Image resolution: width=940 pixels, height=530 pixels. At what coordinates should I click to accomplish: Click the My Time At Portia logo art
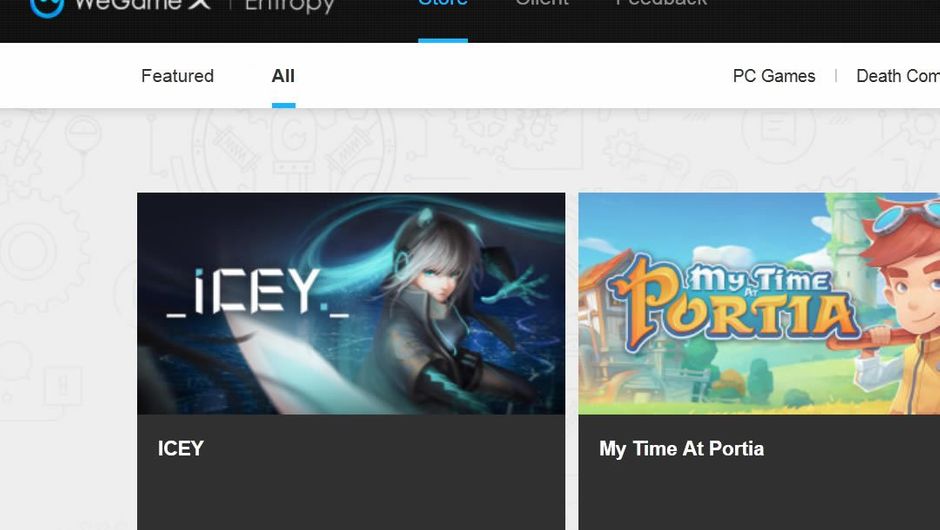pyautogui.click(x=734, y=303)
